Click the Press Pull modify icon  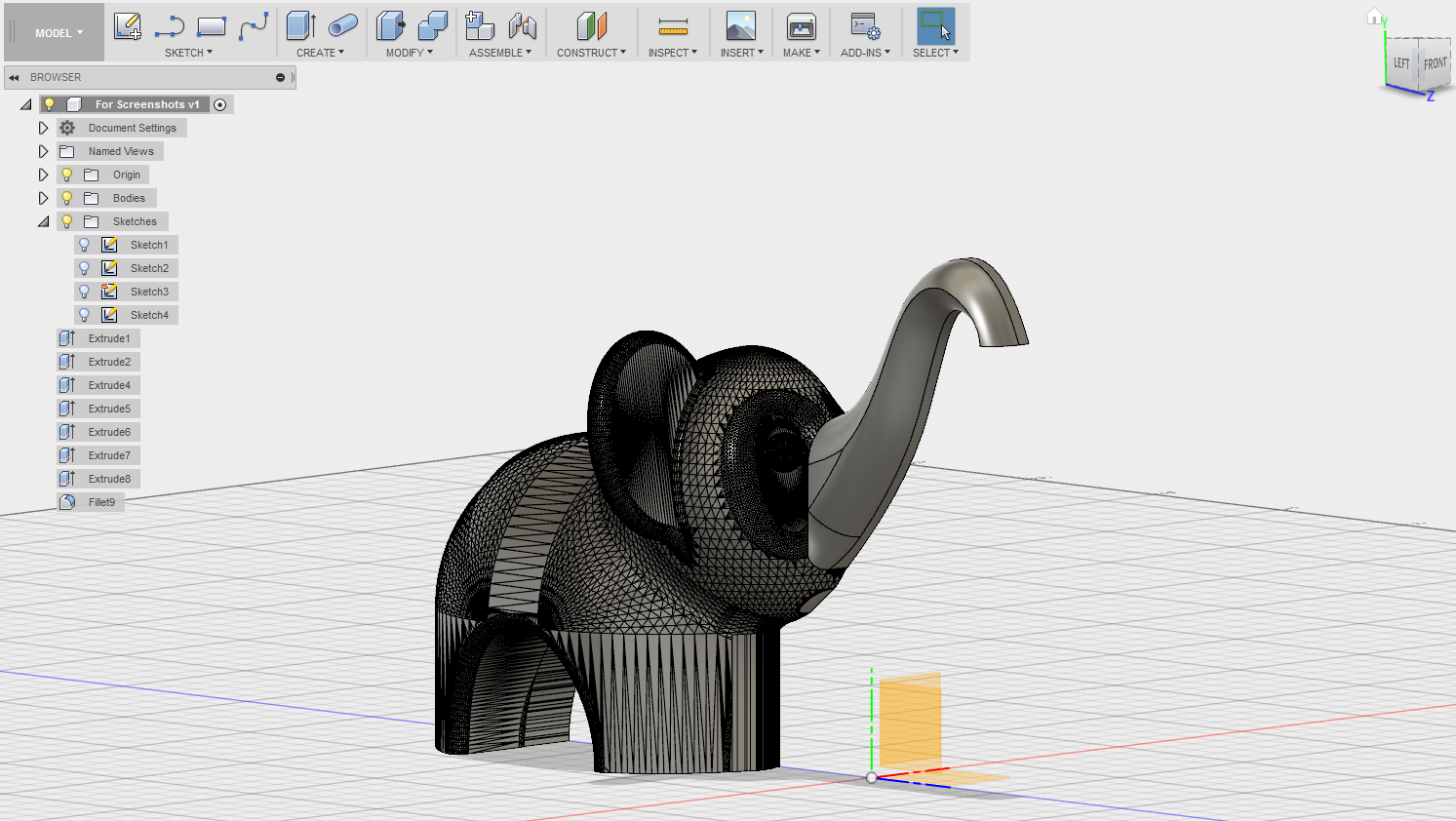click(x=391, y=26)
